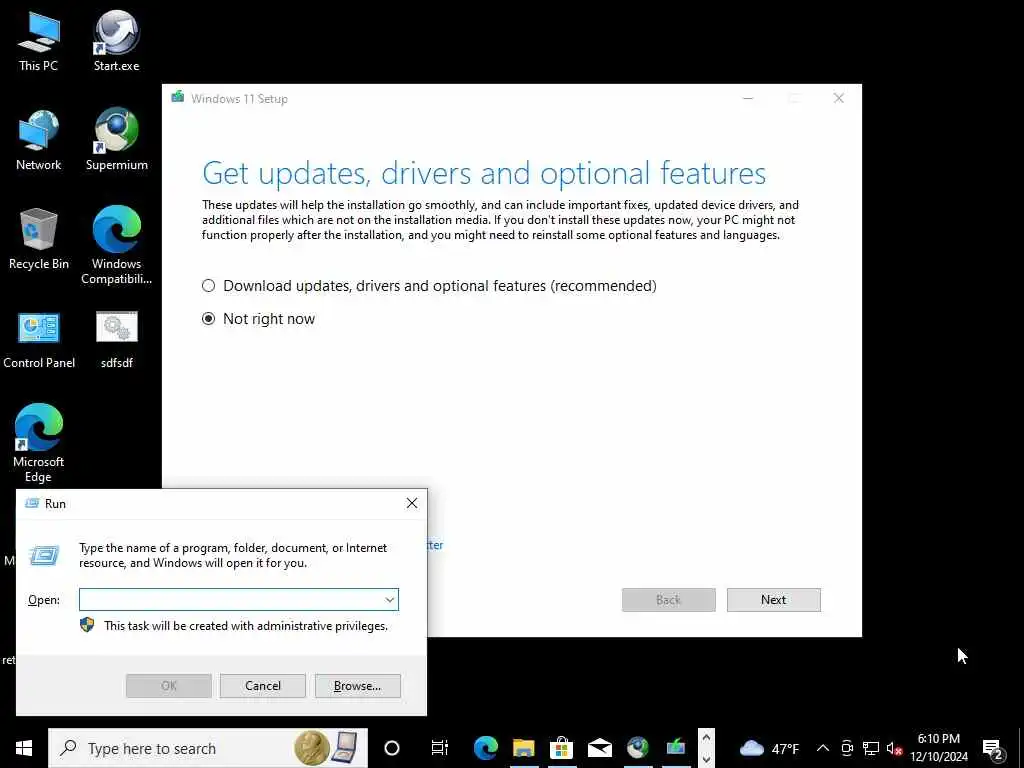Click Browse... in the Run dialog
The width and height of the screenshot is (1024, 768).
357,686
